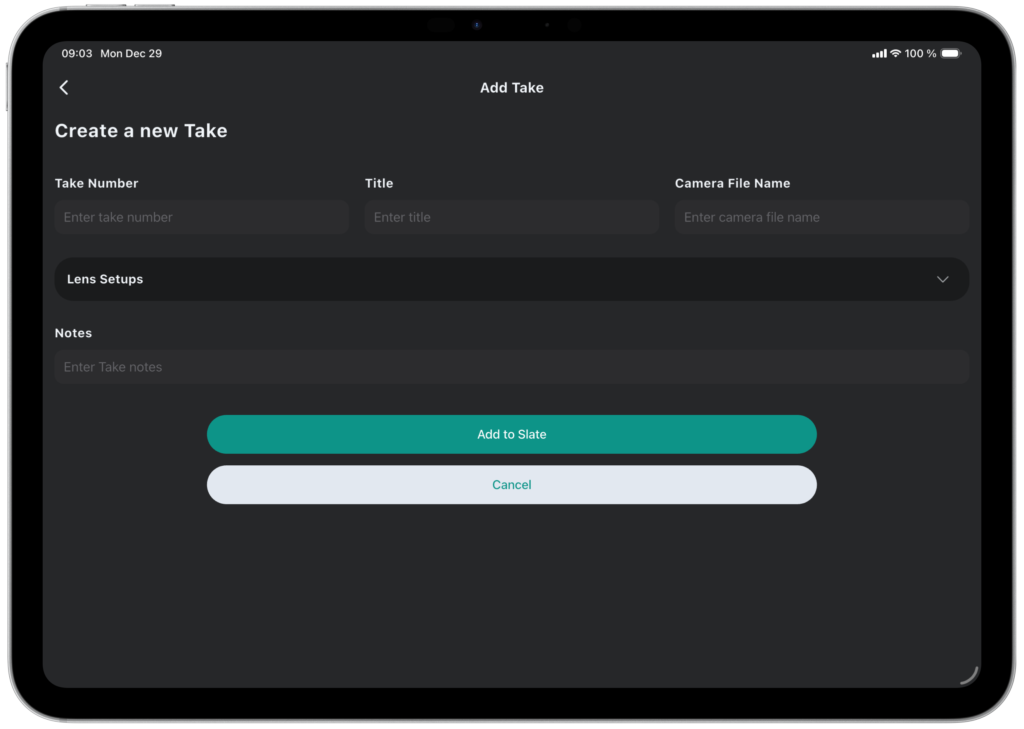Focus the Take Number input field

pos(201,217)
